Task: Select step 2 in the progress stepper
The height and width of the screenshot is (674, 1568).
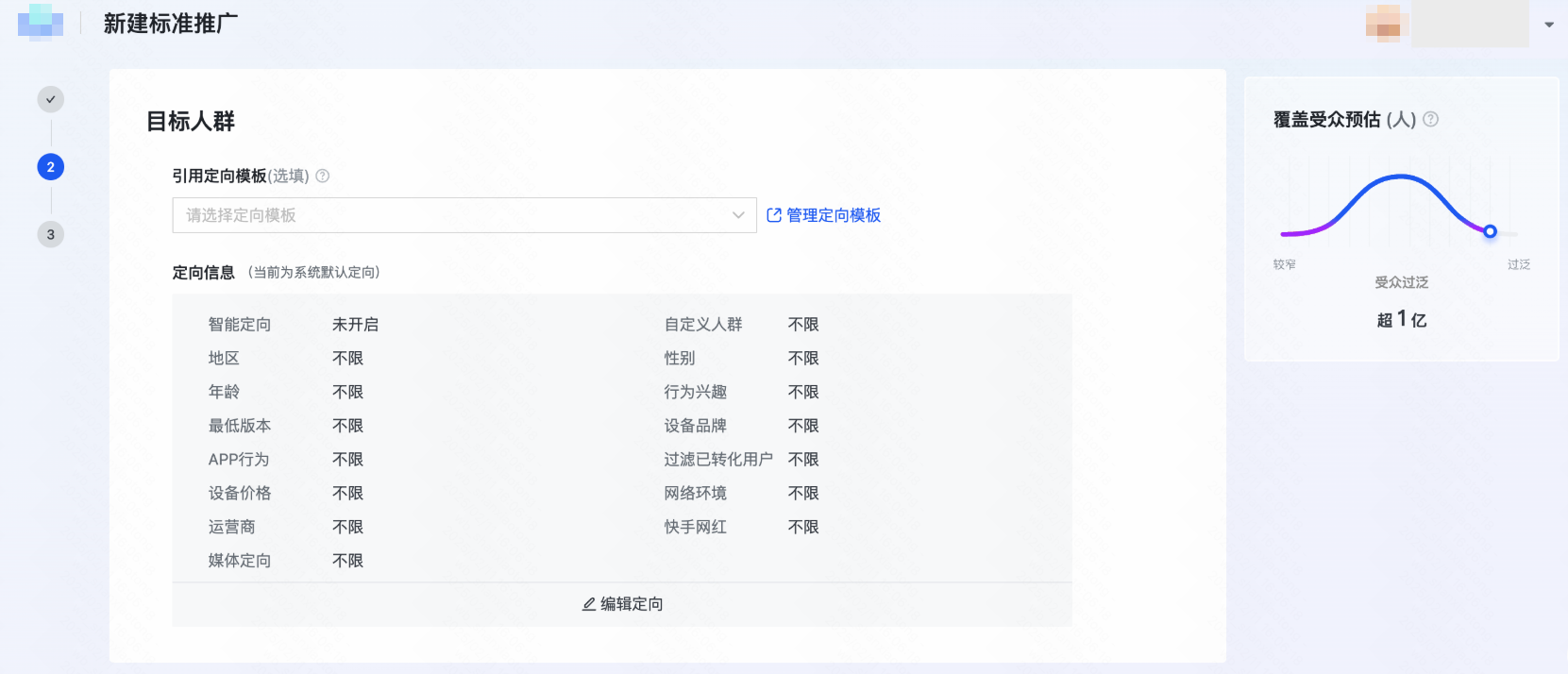Action: [x=51, y=167]
